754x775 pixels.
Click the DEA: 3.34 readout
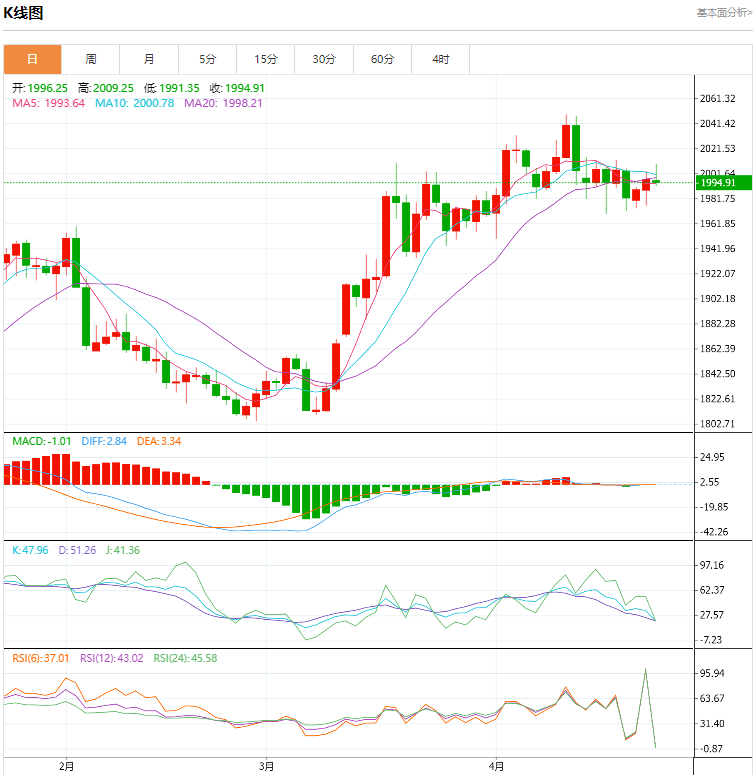click(x=159, y=441)
